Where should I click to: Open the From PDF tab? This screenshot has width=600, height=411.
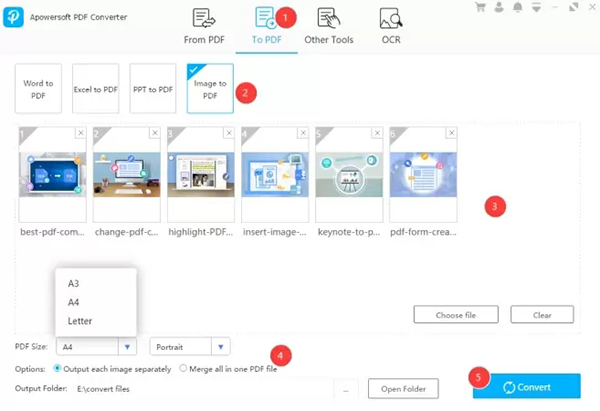(x=204, y=26)
